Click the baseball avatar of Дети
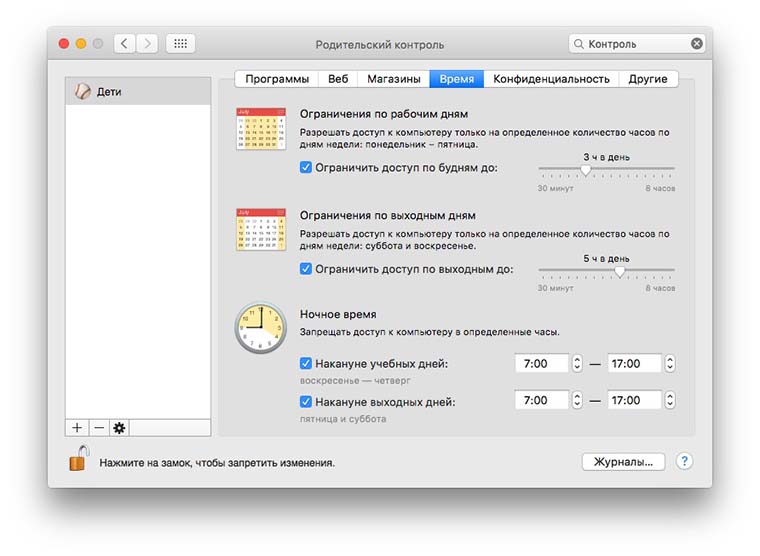The height and width of the screenshot is (556, 760). click(82, 91)
